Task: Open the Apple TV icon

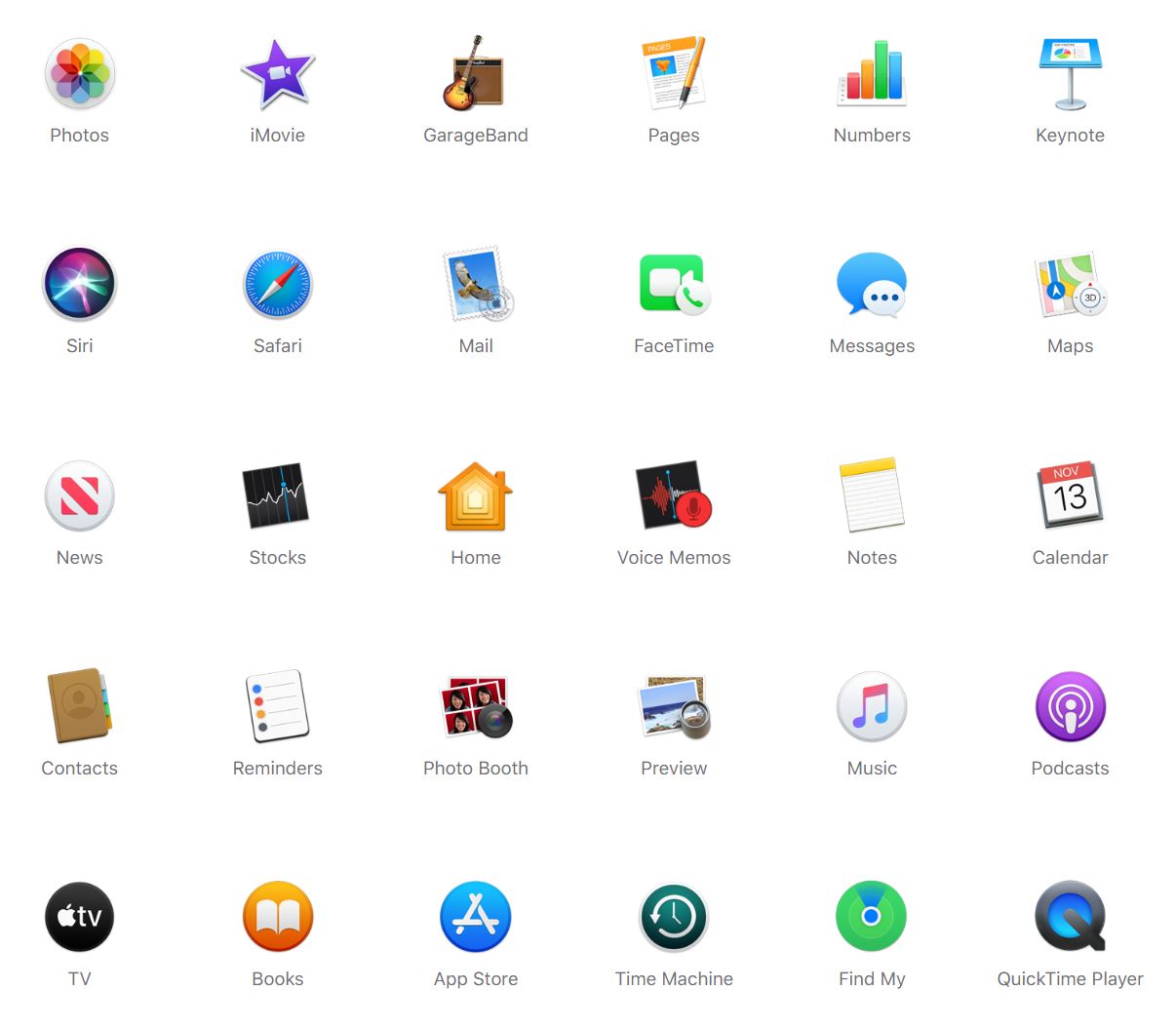Action: pyautogui.click(x=80, y=917)
